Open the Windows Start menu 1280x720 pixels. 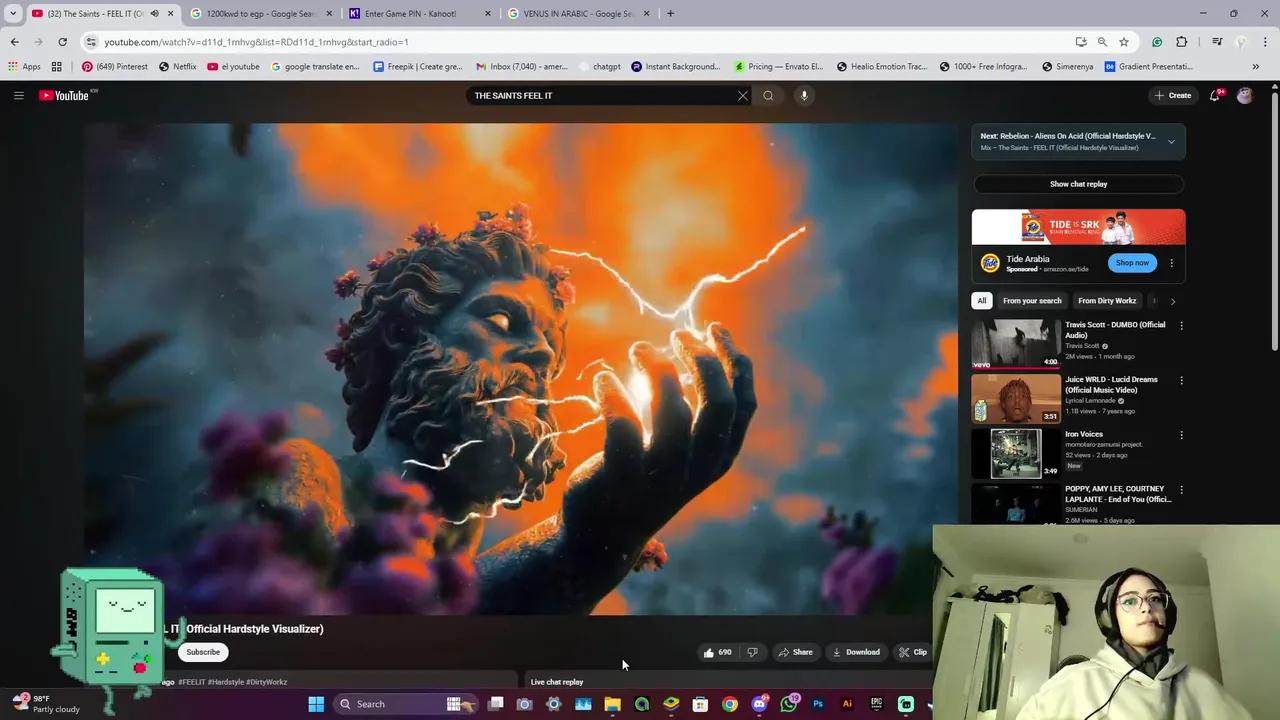point(316,704)
